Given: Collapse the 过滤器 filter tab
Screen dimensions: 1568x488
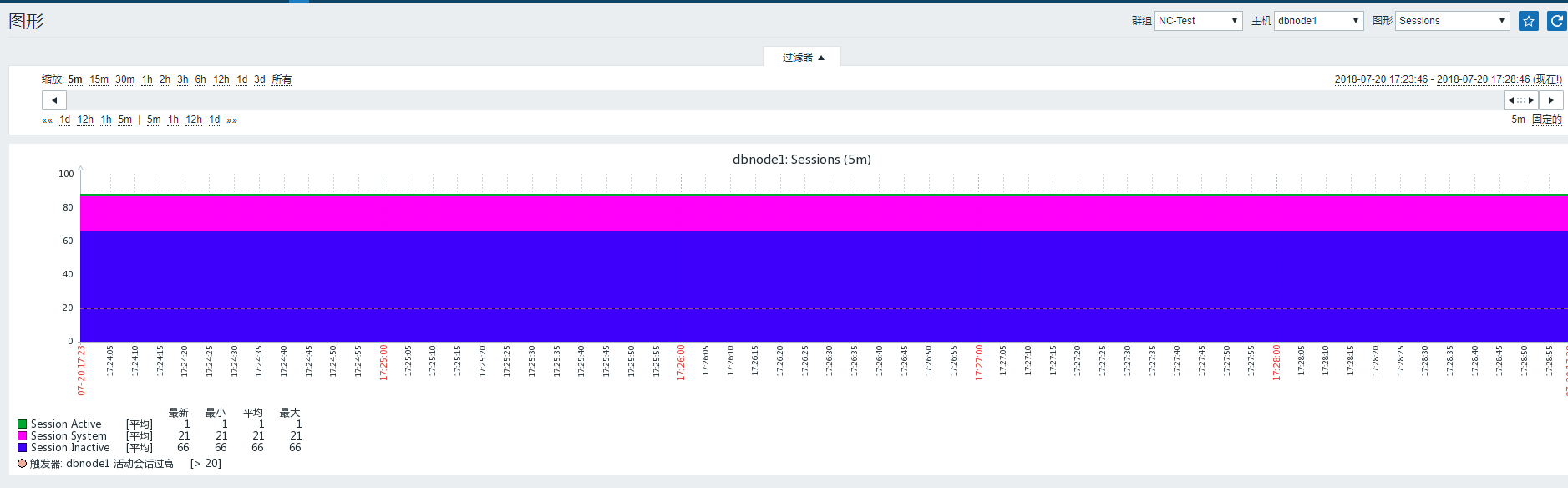Looking at the screenshot, I should pyautogui.click(x=802, y=57).
